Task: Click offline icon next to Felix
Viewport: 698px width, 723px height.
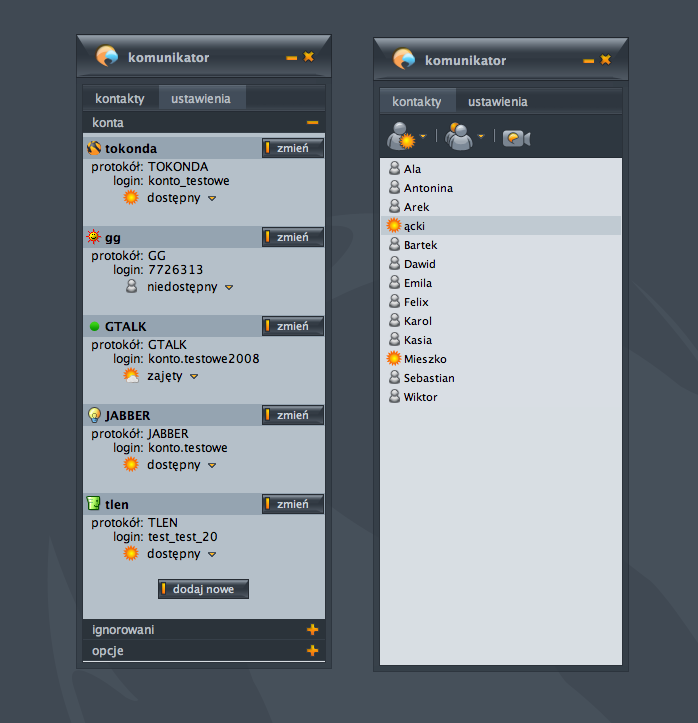Action: 394,301
